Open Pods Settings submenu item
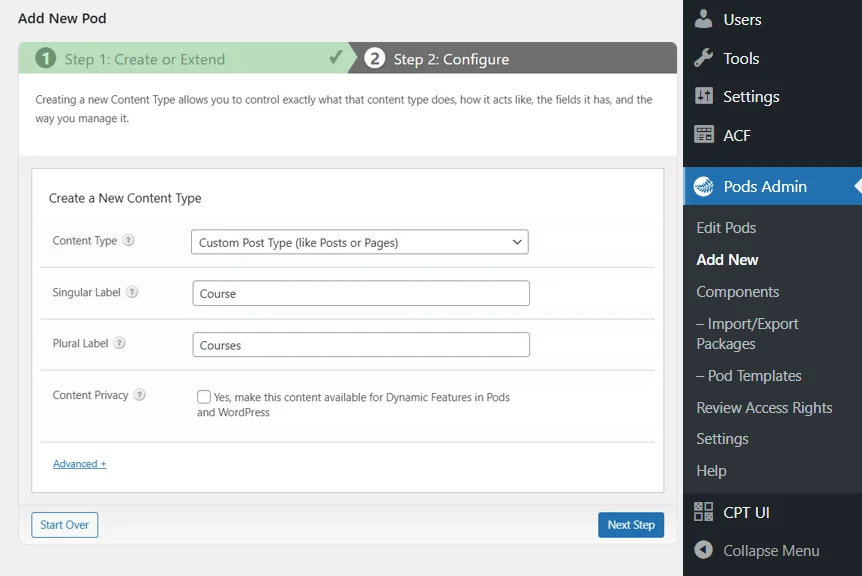Screen dimensions: 862x576 tap(722, 439)
